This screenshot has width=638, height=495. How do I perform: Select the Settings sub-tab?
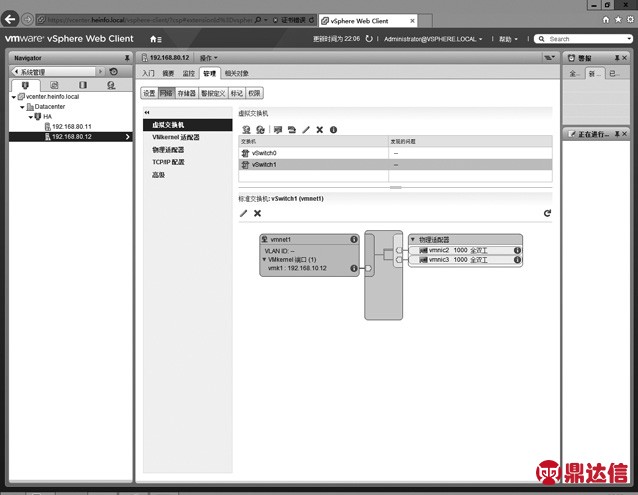point(149,93)
